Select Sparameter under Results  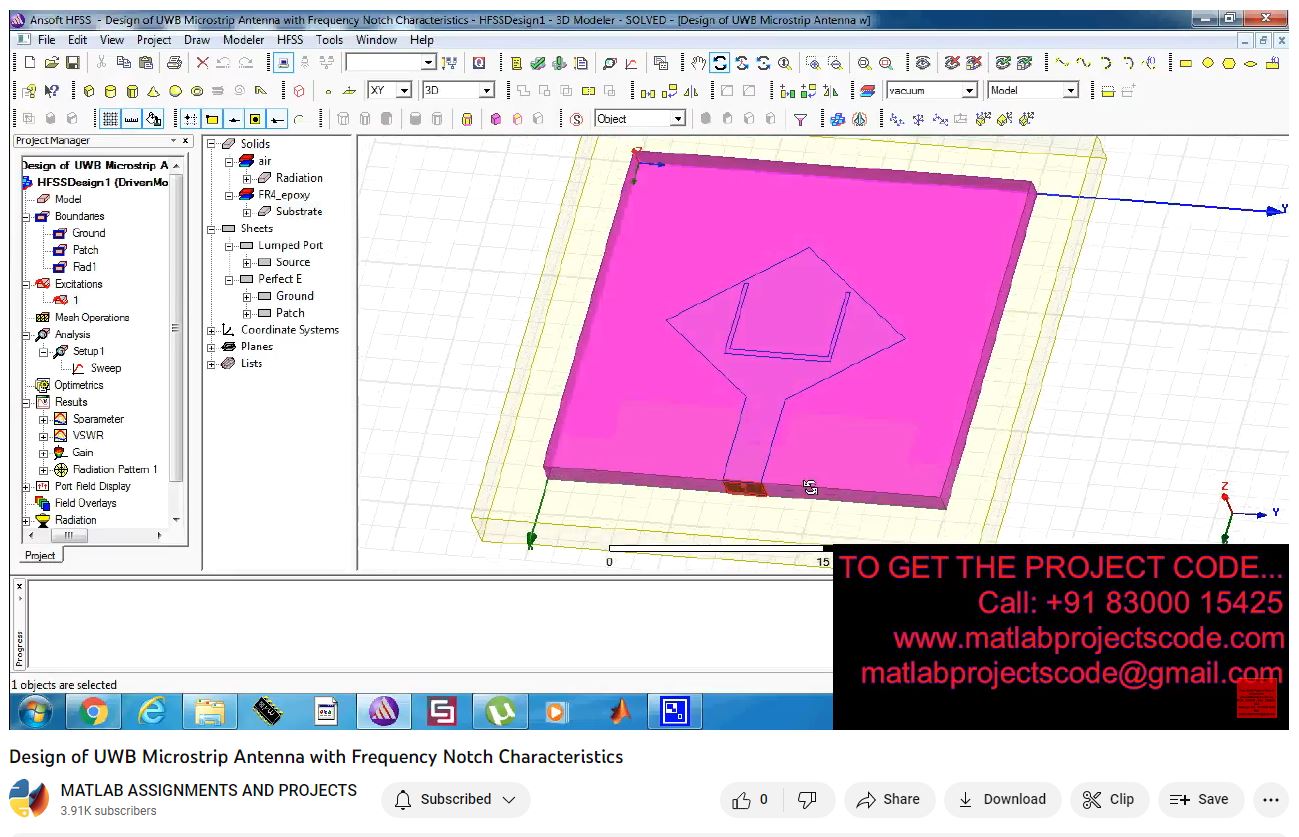click(x=98, y=419)
